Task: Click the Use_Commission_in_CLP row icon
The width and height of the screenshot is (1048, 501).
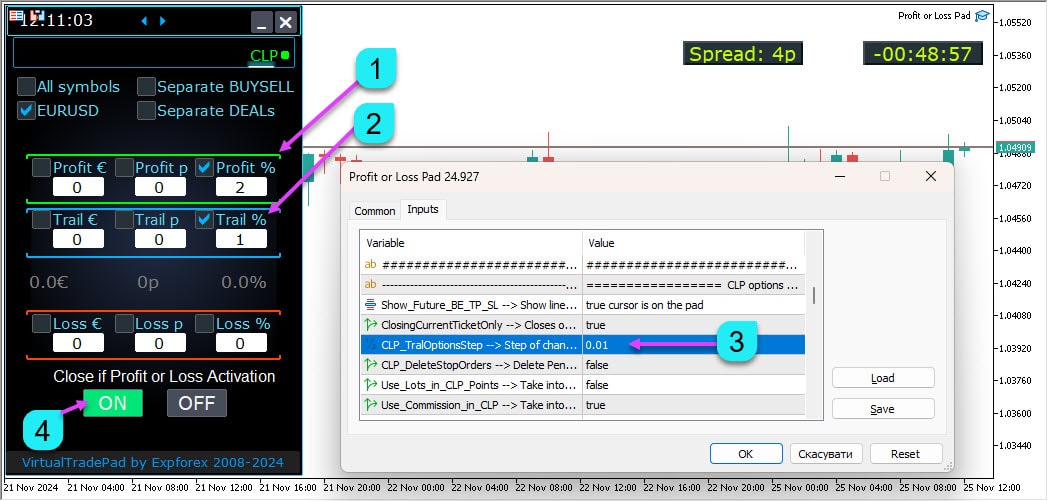Action: click(370, 405)
